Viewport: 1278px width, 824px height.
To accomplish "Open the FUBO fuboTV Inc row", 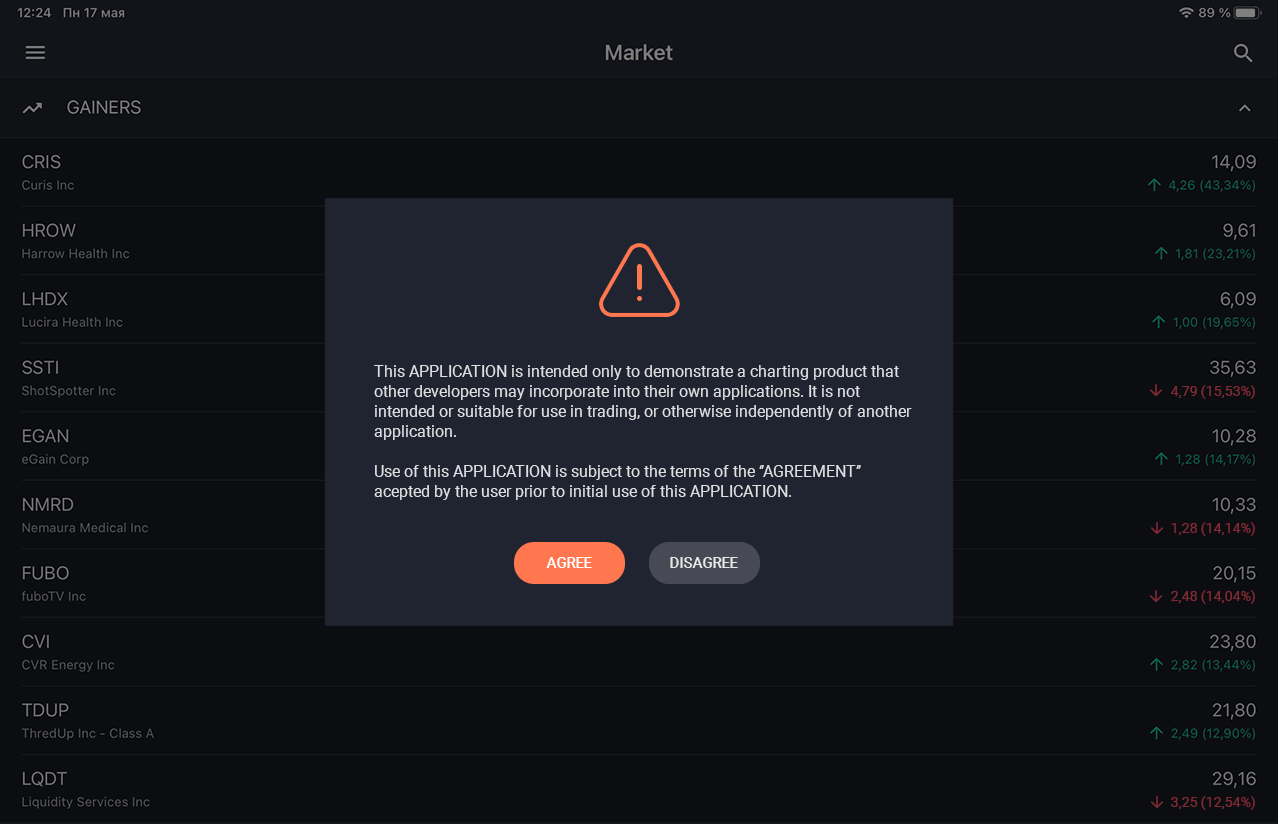I will tap(639, 584).
